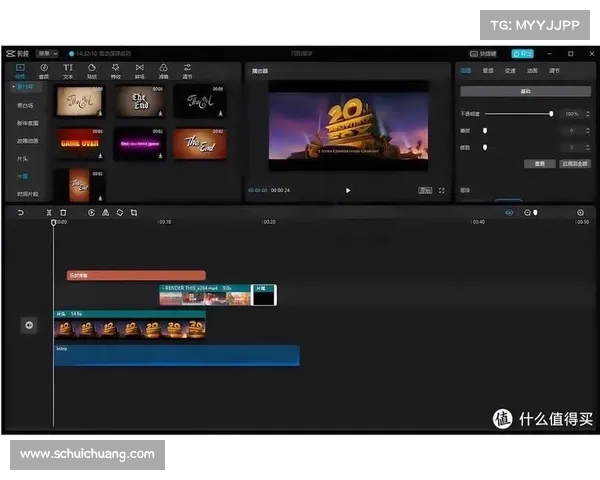Open the Effects star icon
Screen dimensions: 600x480
[x=116, y=68]
